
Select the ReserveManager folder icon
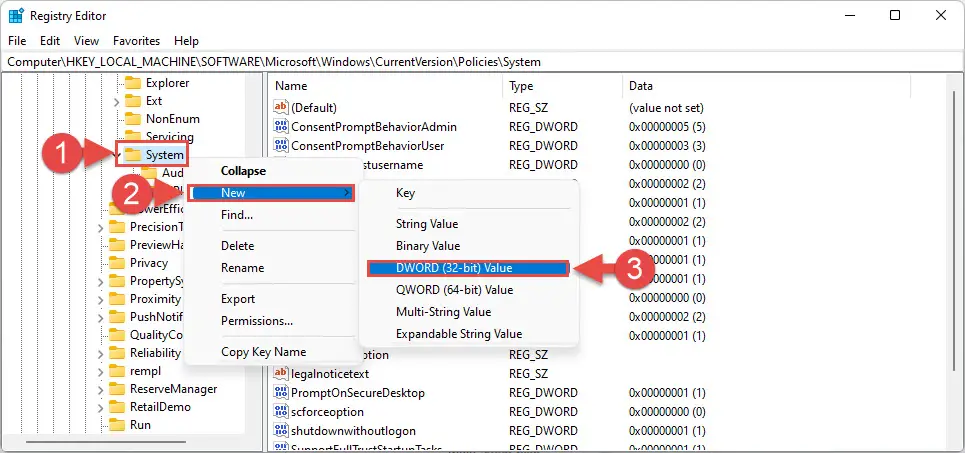tap(117, 389)
